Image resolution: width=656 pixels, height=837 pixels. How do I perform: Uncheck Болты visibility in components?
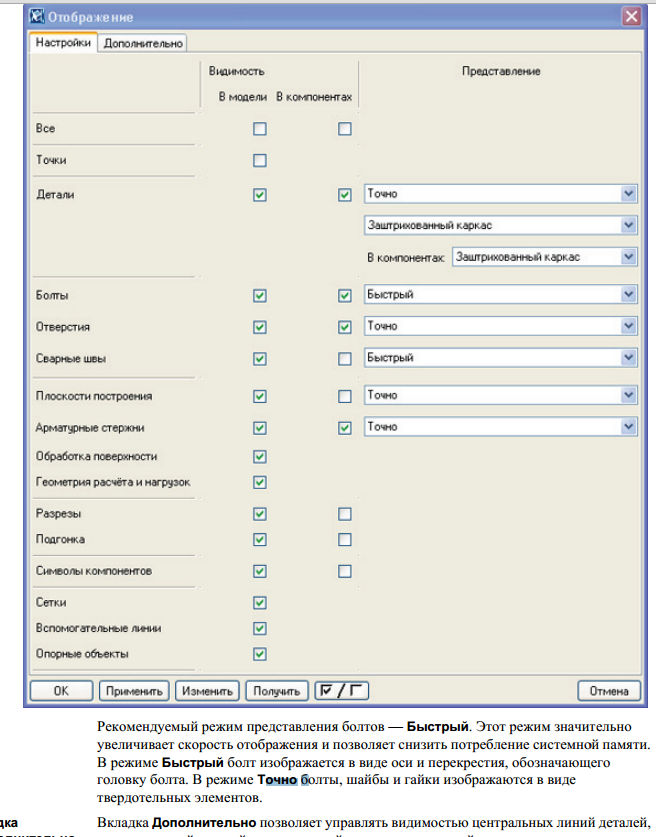pos(345,296)
